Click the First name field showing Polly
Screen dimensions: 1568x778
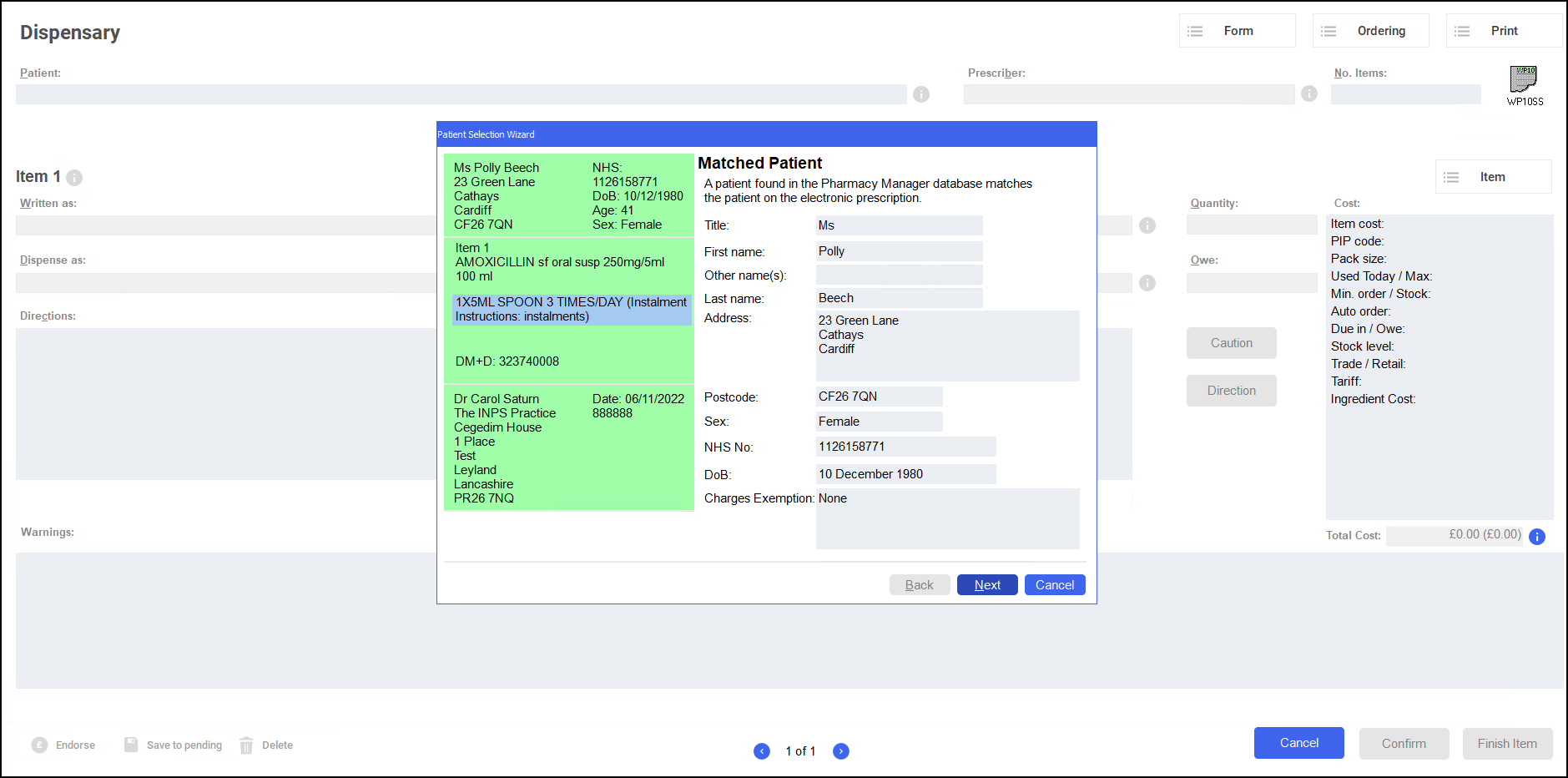[x=900, y=251]
